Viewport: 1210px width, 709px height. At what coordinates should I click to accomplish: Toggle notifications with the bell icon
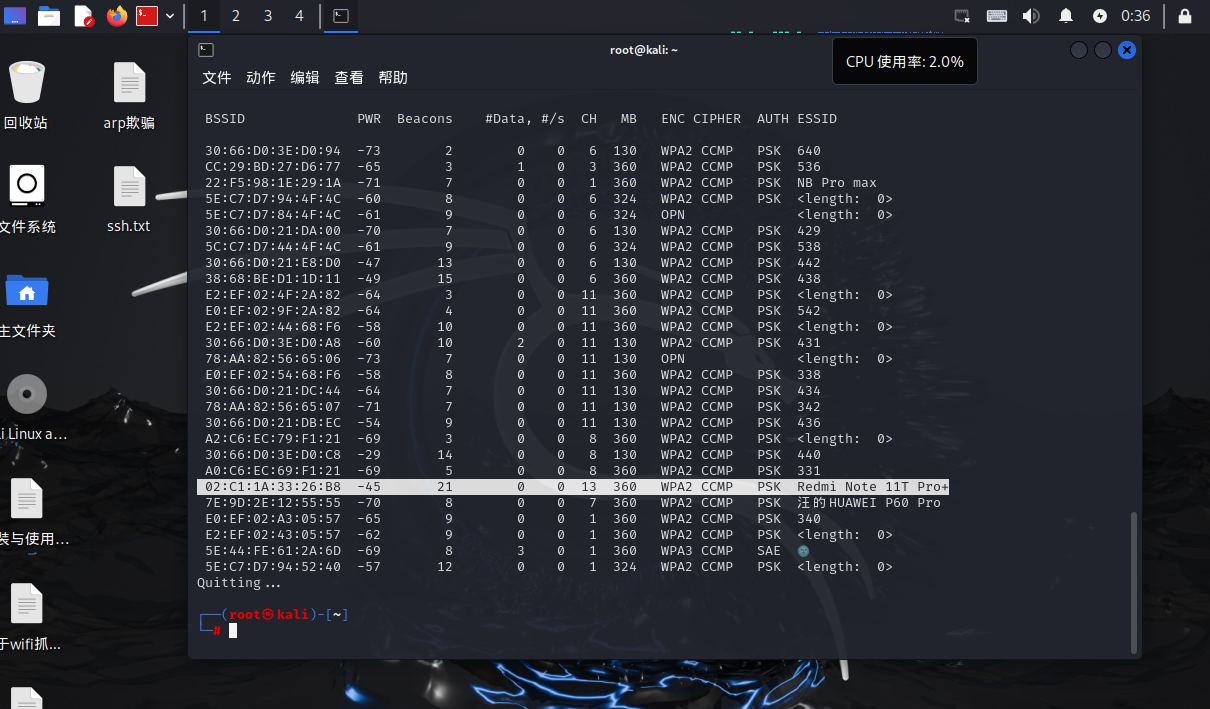click(x=1065, y=16)
